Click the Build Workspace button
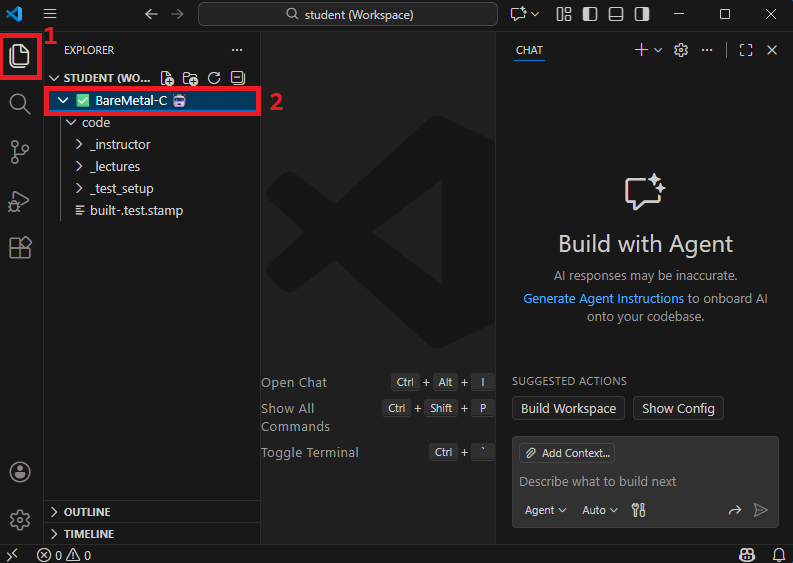793x563 pixels. [568, 408]
